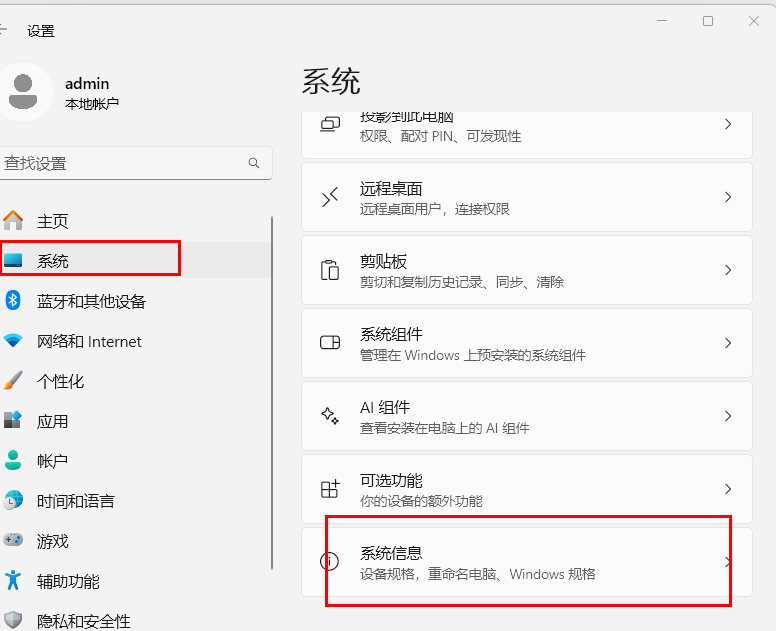The width and height of the screenshot is (776, 631).
Task: Expand the 投影到此电脑 row chevron
Action: 728,124
